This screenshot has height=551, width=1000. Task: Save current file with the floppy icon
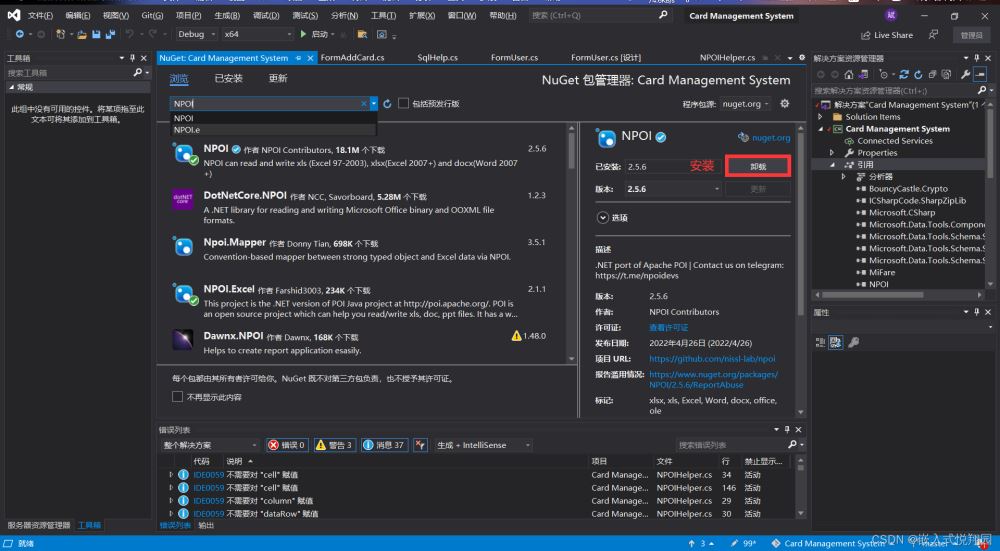96,34
